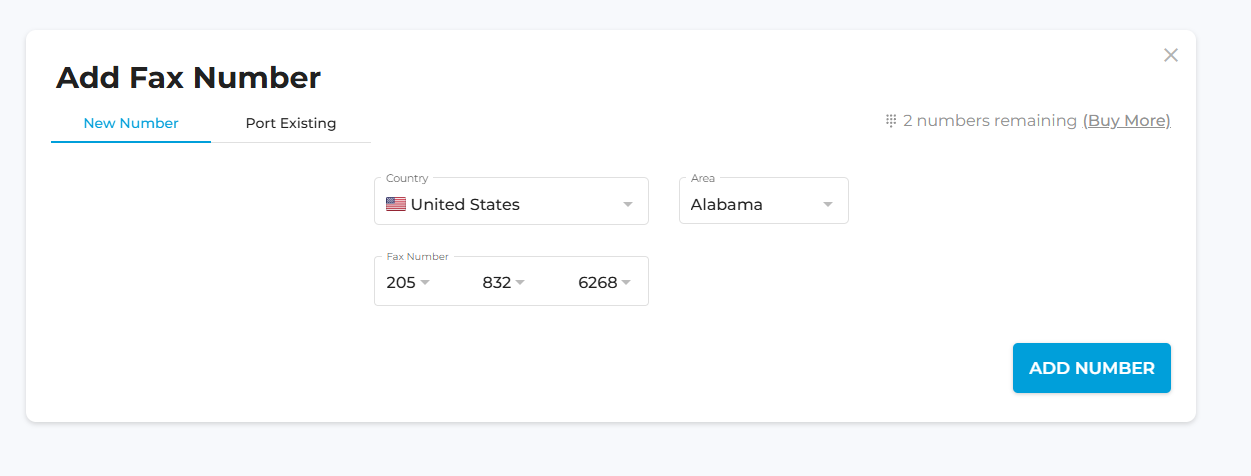
Task: Open the Port Existing tab
Action: click(x=291, y=124)
